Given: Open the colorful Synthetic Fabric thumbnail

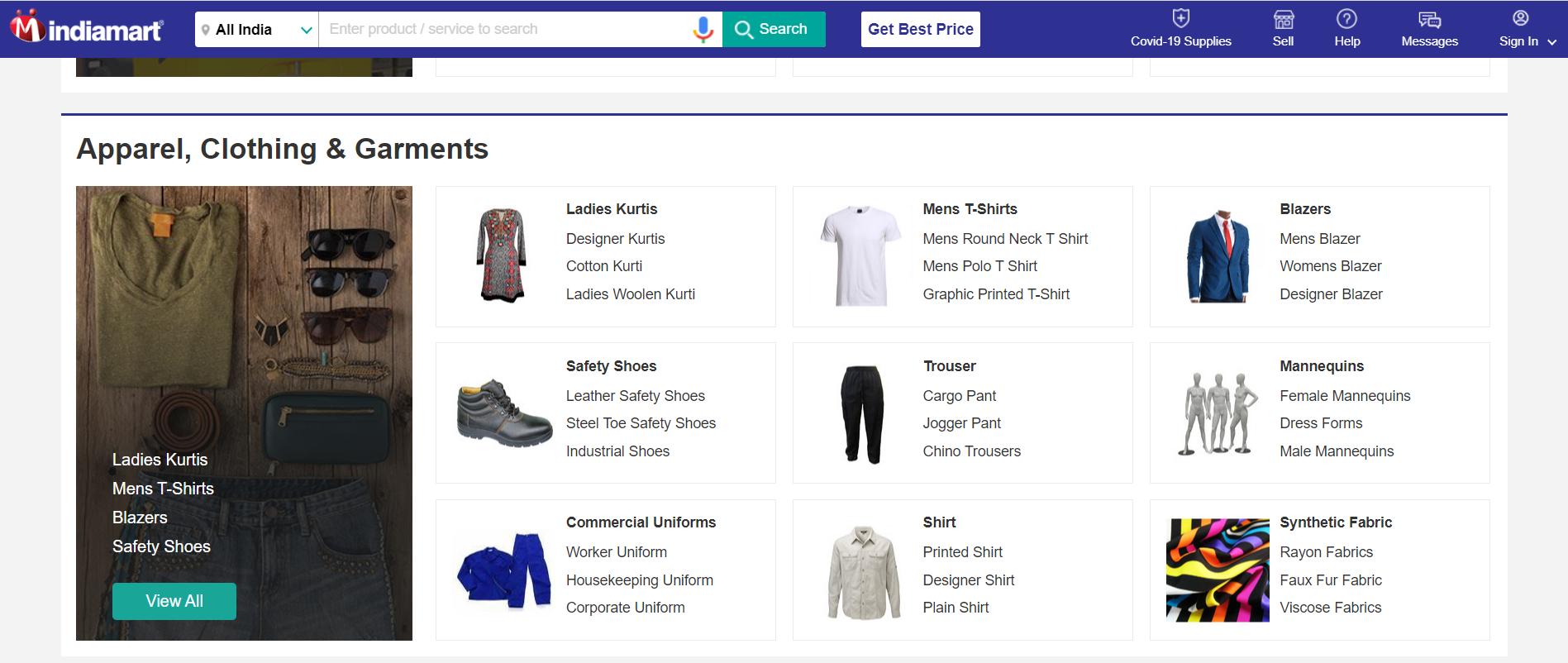Looking at the screenshot, I should pyautogui.click(x=1218, y=570).
